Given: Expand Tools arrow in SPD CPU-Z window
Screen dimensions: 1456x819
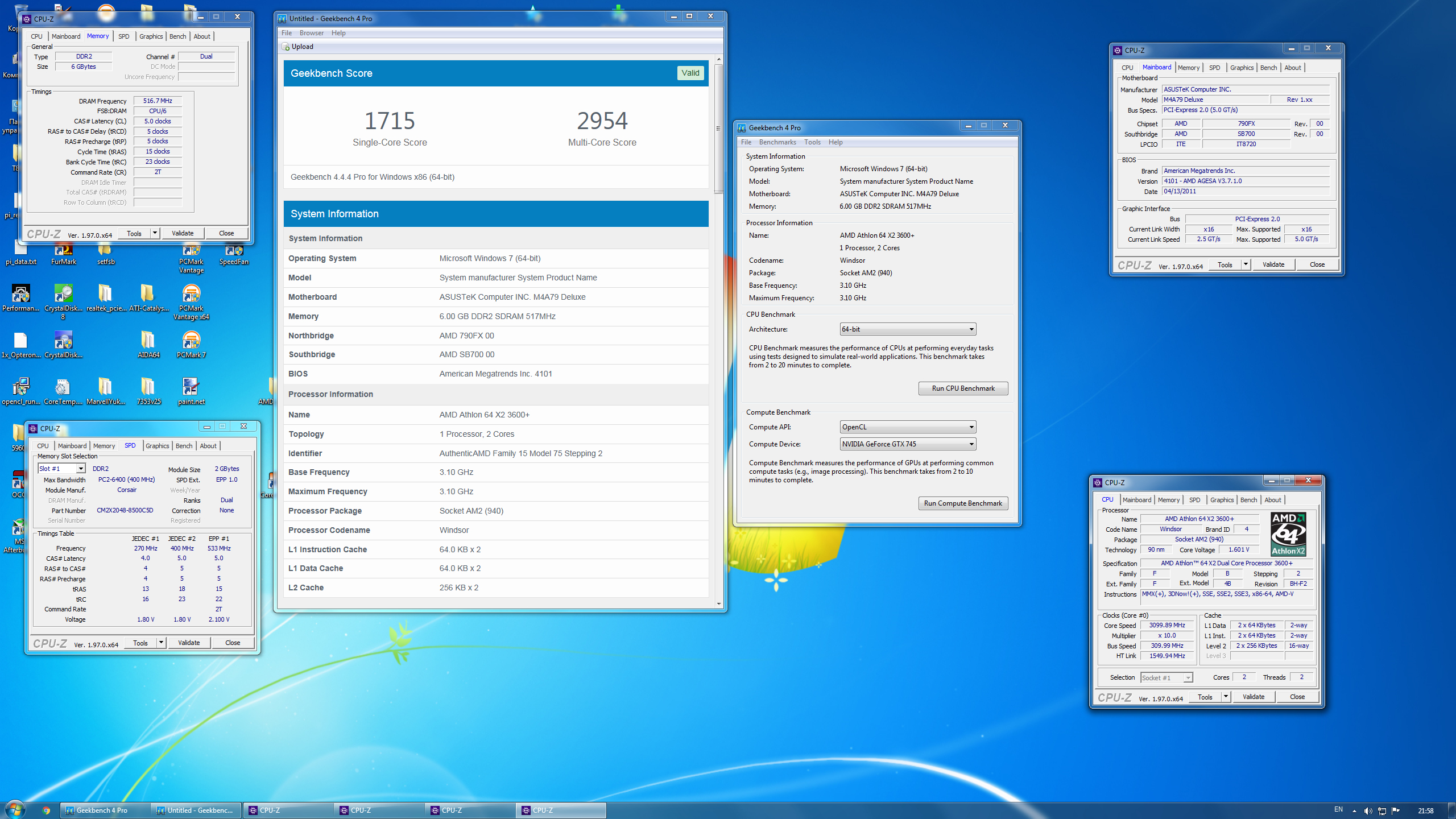Looking at the screenshot, I should pyautogui.click(x=161, y=643).
